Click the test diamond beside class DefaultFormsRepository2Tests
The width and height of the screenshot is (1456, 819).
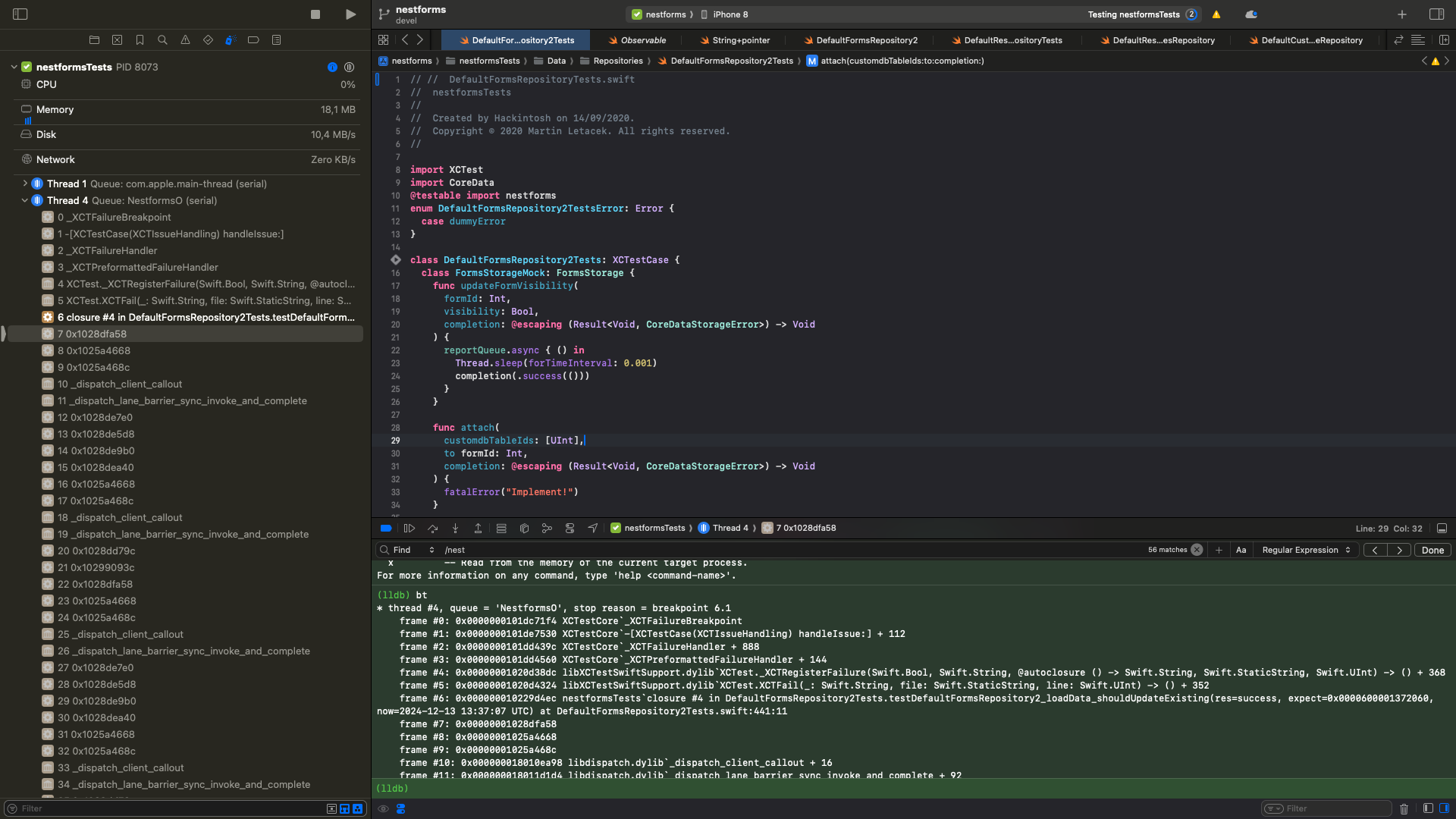click(x=396, y=260)
